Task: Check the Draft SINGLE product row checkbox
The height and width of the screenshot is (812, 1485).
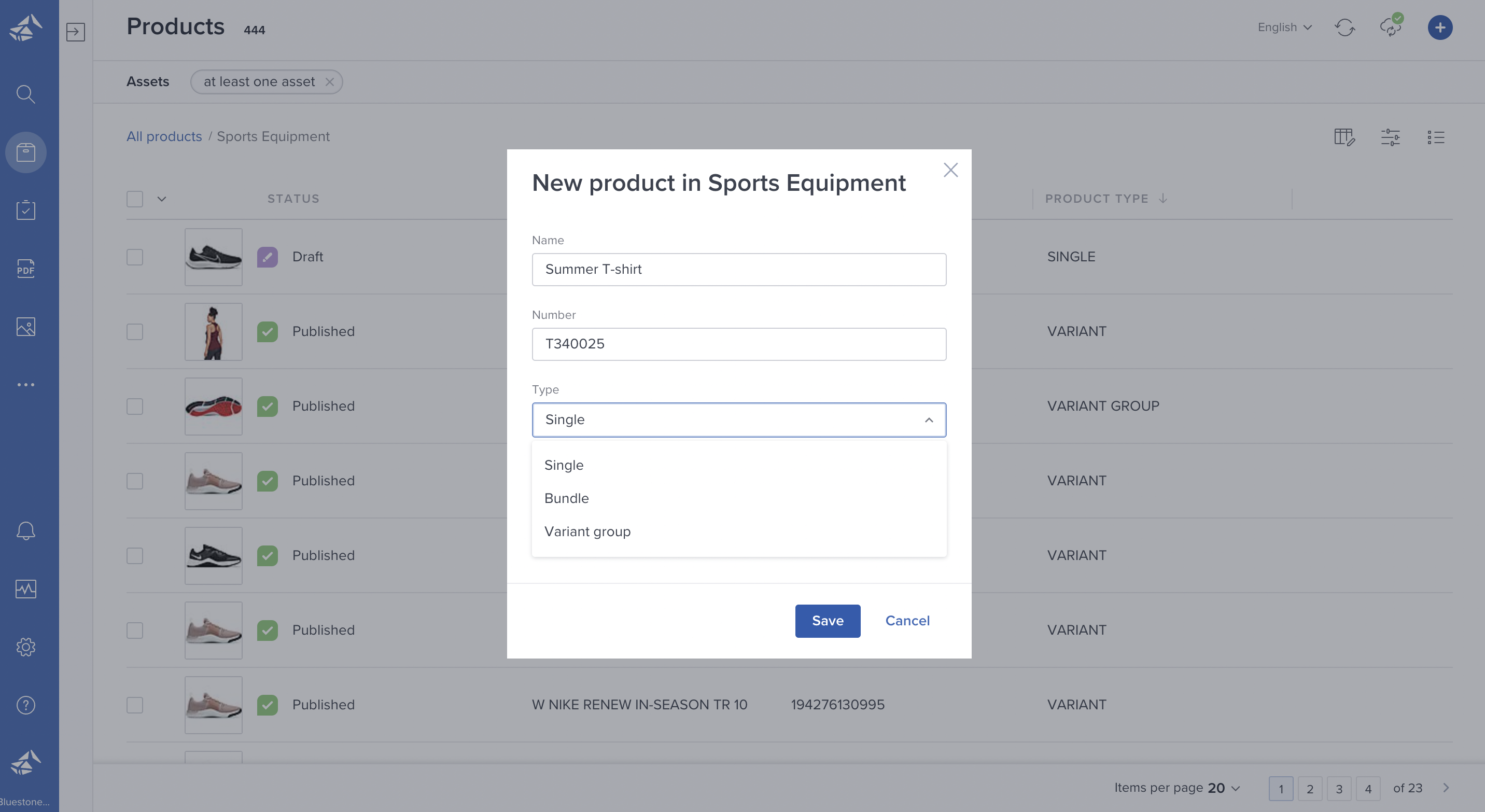Action: coord(135,257)
